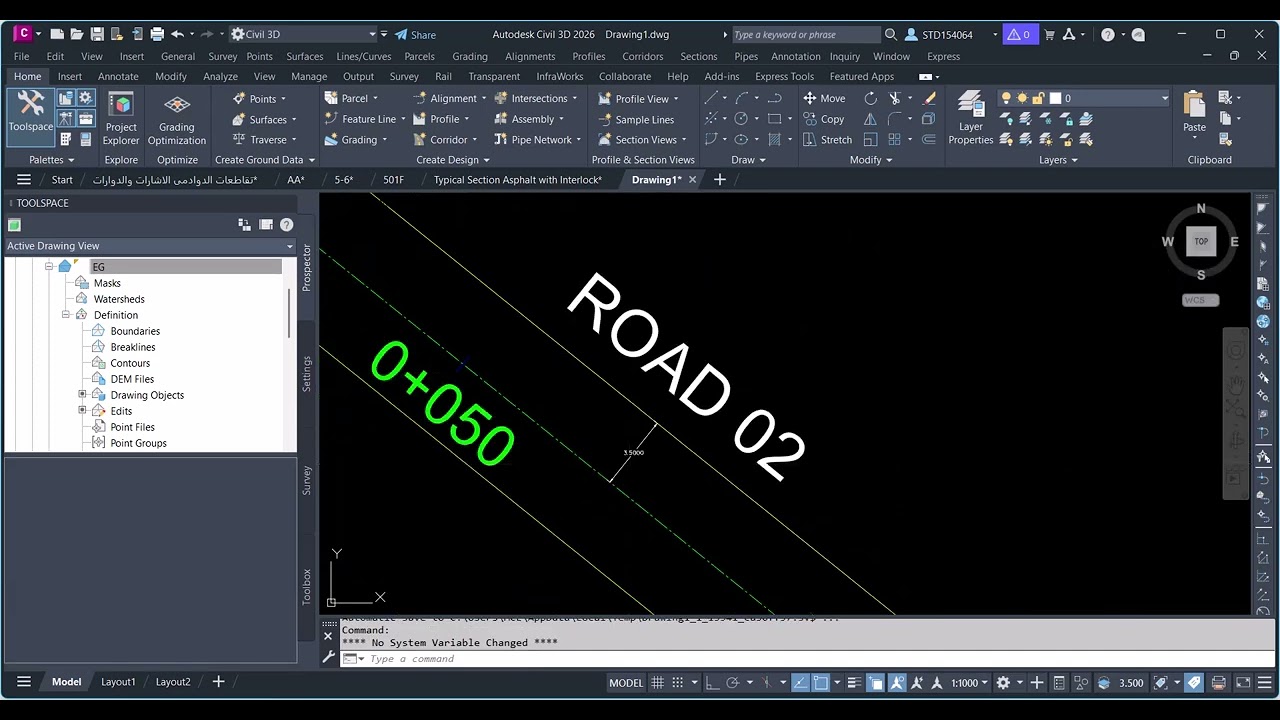This screenshot has height=720, width=1280.
Task: Toggle lineweight display in status bar
Action: pyautogui.click(x=855, y=683)
